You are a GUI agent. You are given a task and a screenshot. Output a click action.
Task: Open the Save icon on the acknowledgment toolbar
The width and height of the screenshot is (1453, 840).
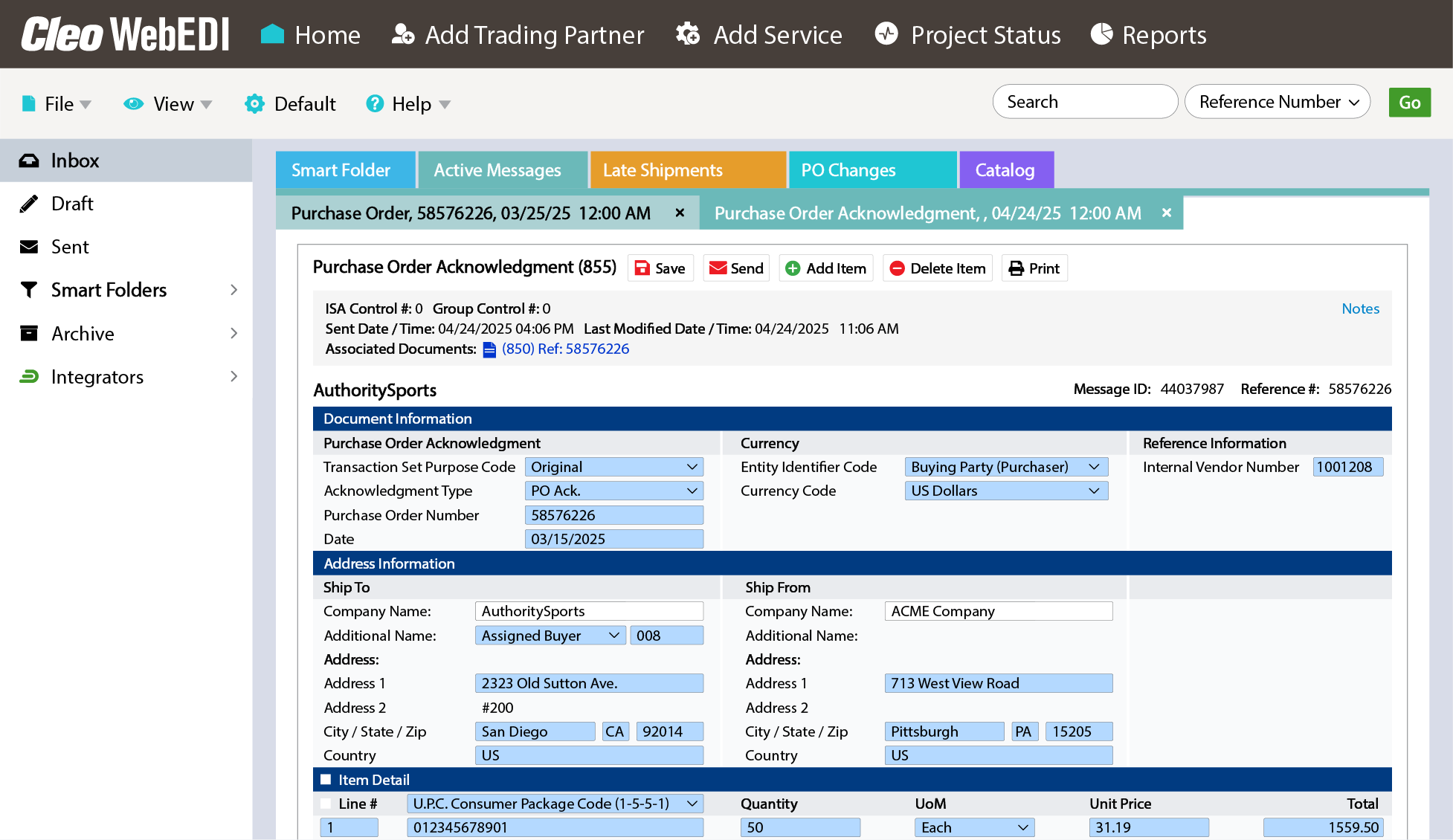point(643,268)
